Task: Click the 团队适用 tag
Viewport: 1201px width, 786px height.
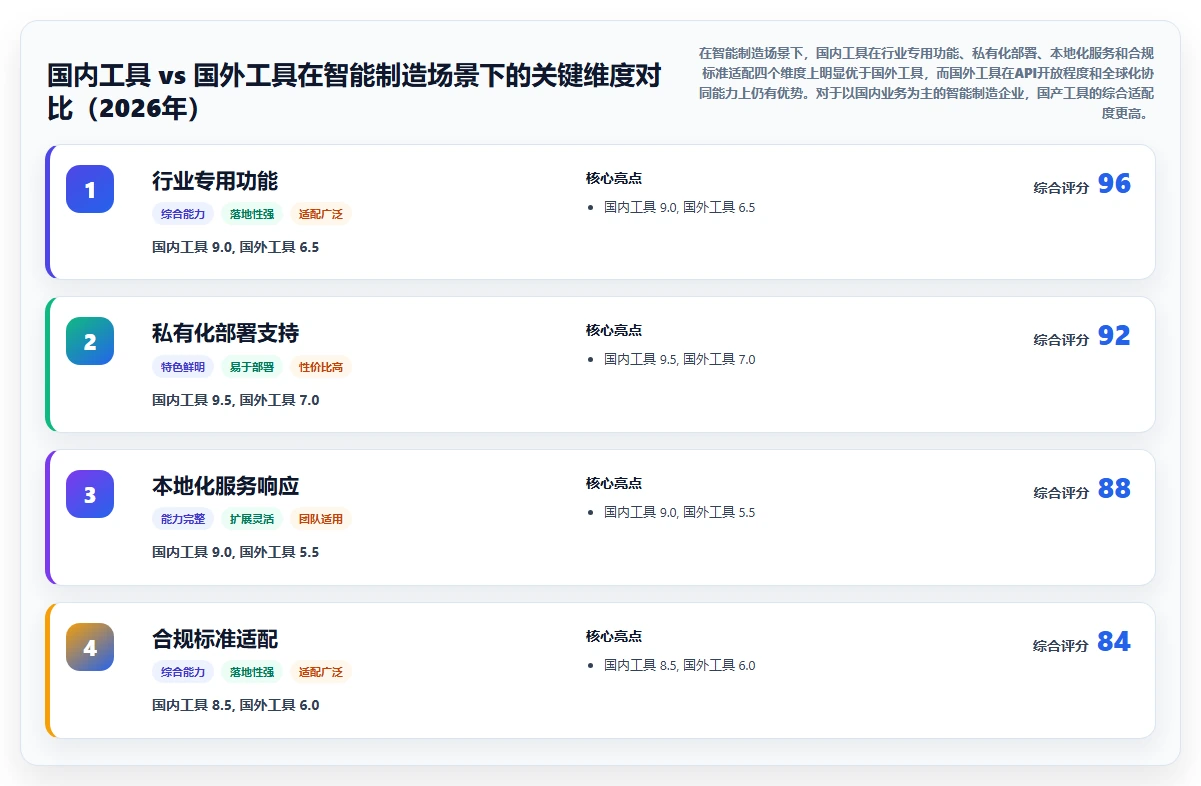Action: pos(321,519)
